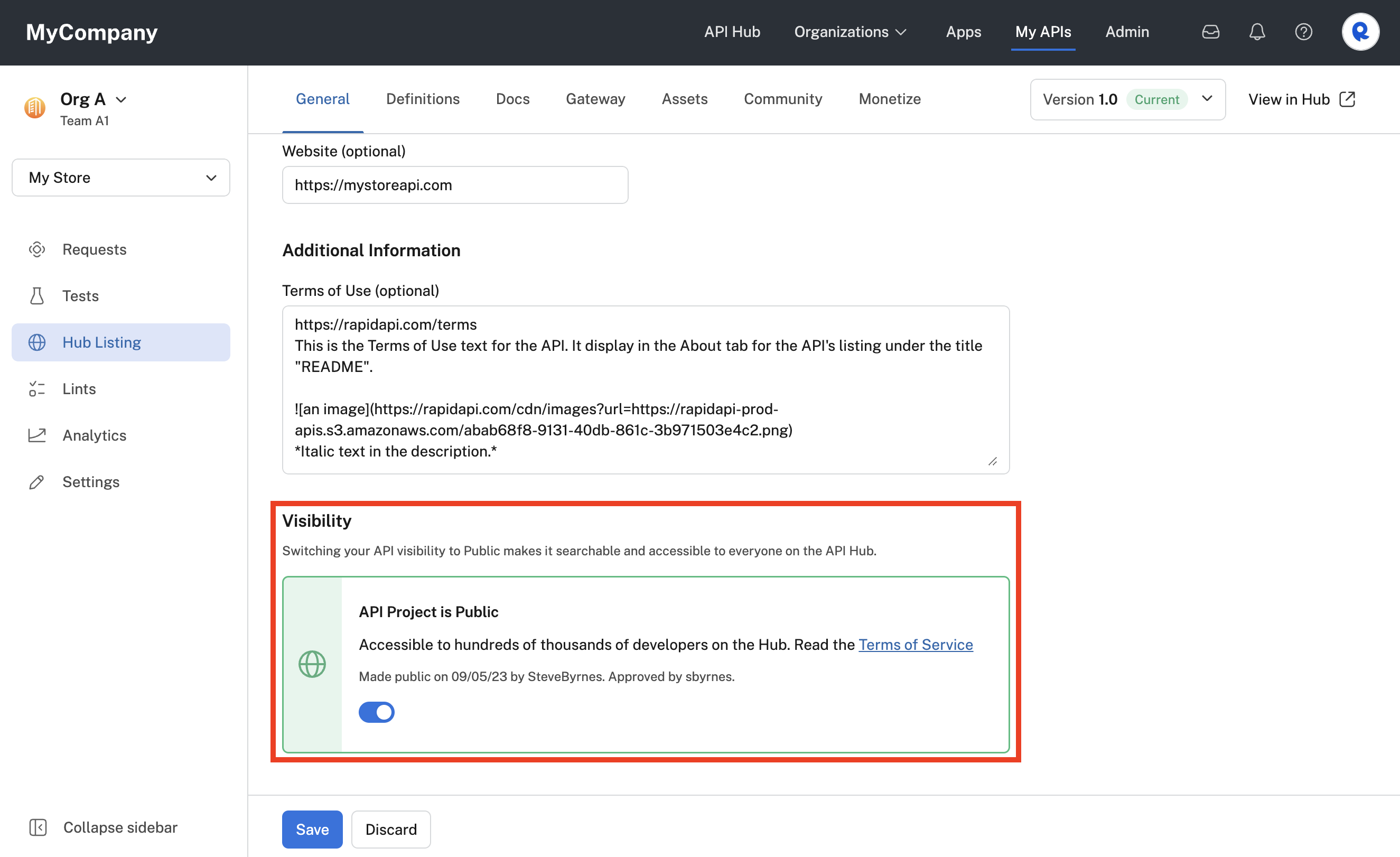Click the Lints checklist icon
Screen dimensions: 1400x857
point(37,389)
